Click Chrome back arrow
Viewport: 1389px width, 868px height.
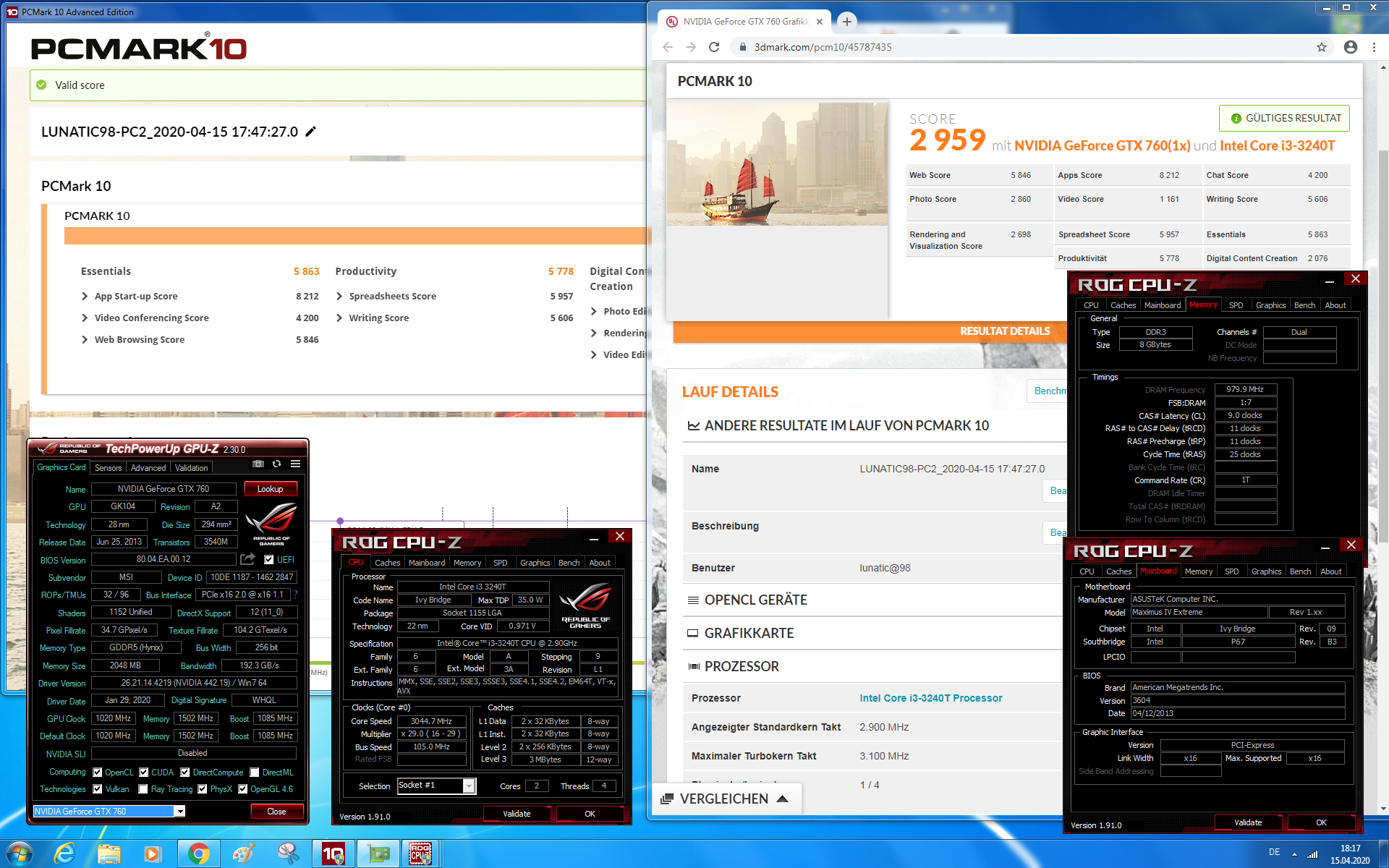point(668,47)
